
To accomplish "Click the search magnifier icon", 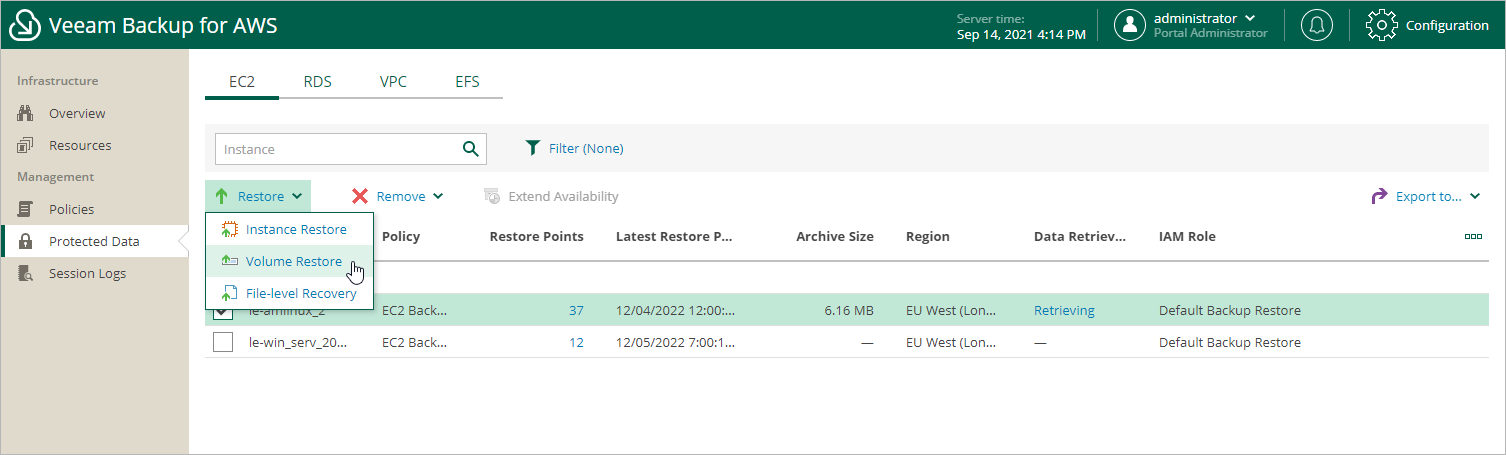I will pos(471,149).
